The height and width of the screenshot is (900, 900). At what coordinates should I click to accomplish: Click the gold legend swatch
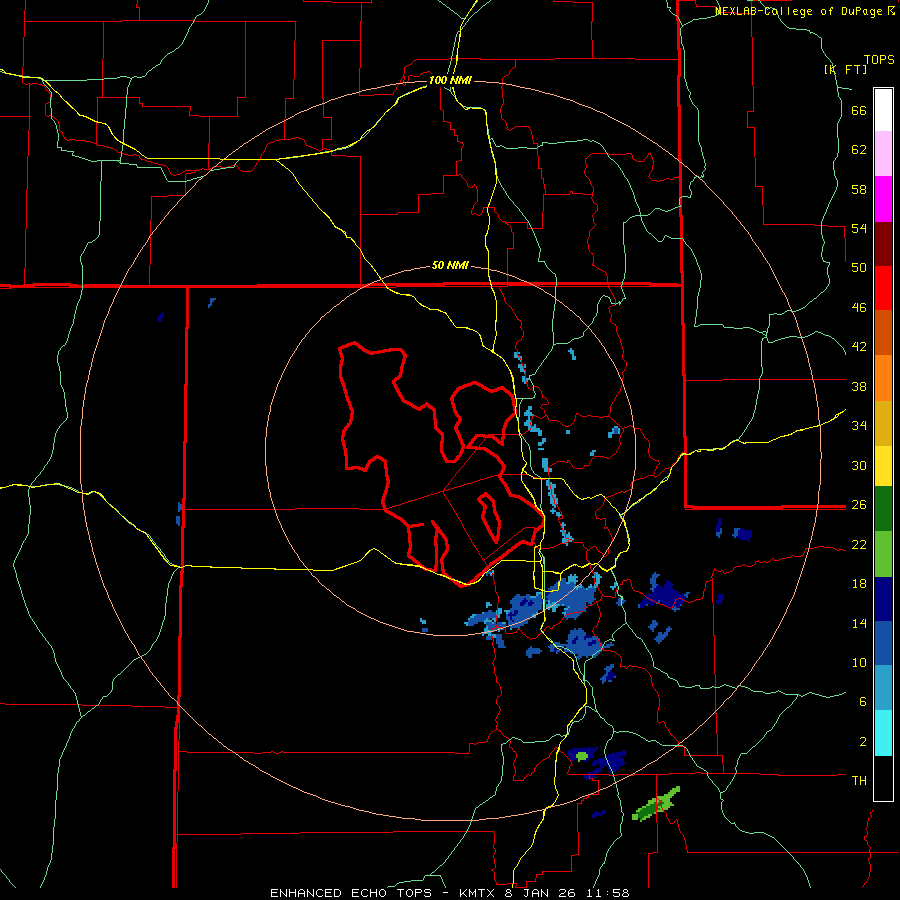[x=883, y=423]
